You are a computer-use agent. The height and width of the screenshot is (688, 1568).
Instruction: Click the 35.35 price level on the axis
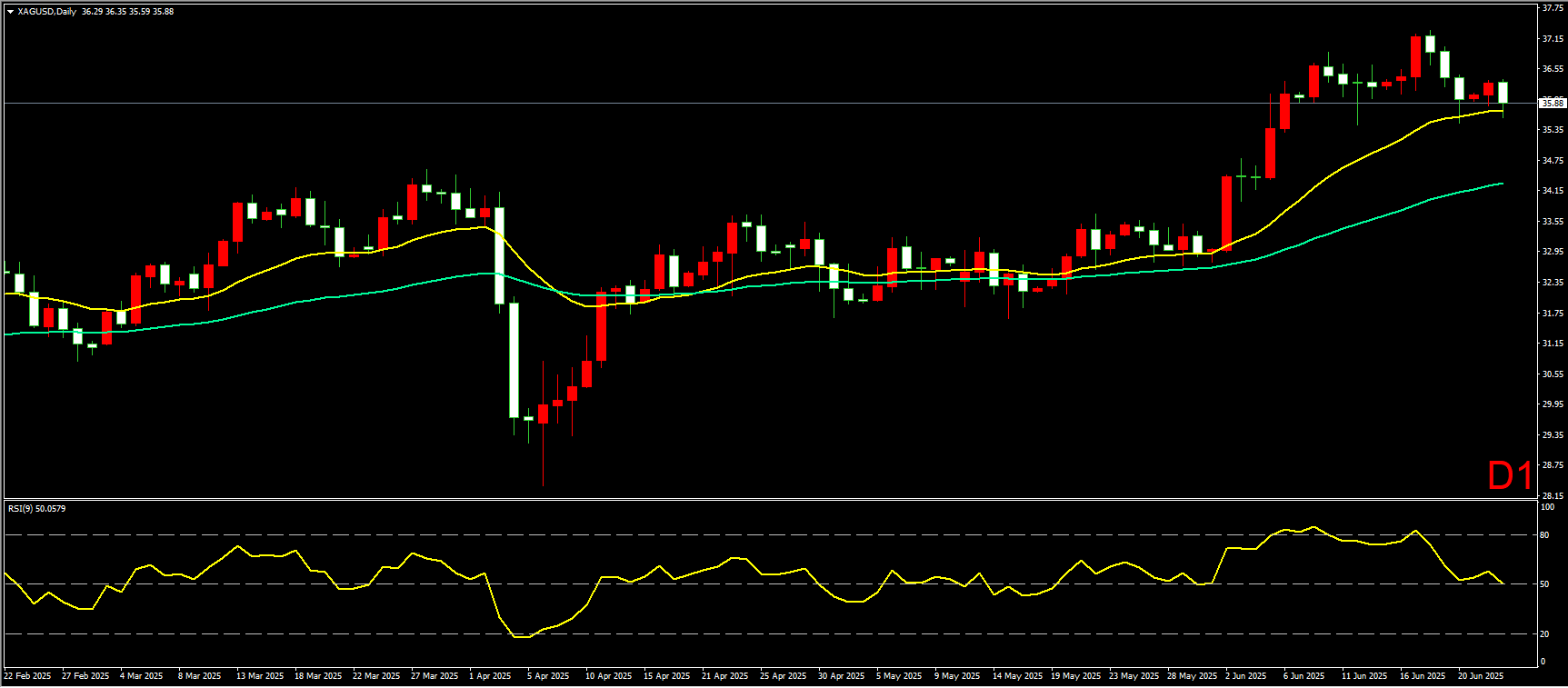pos(1553,130)
